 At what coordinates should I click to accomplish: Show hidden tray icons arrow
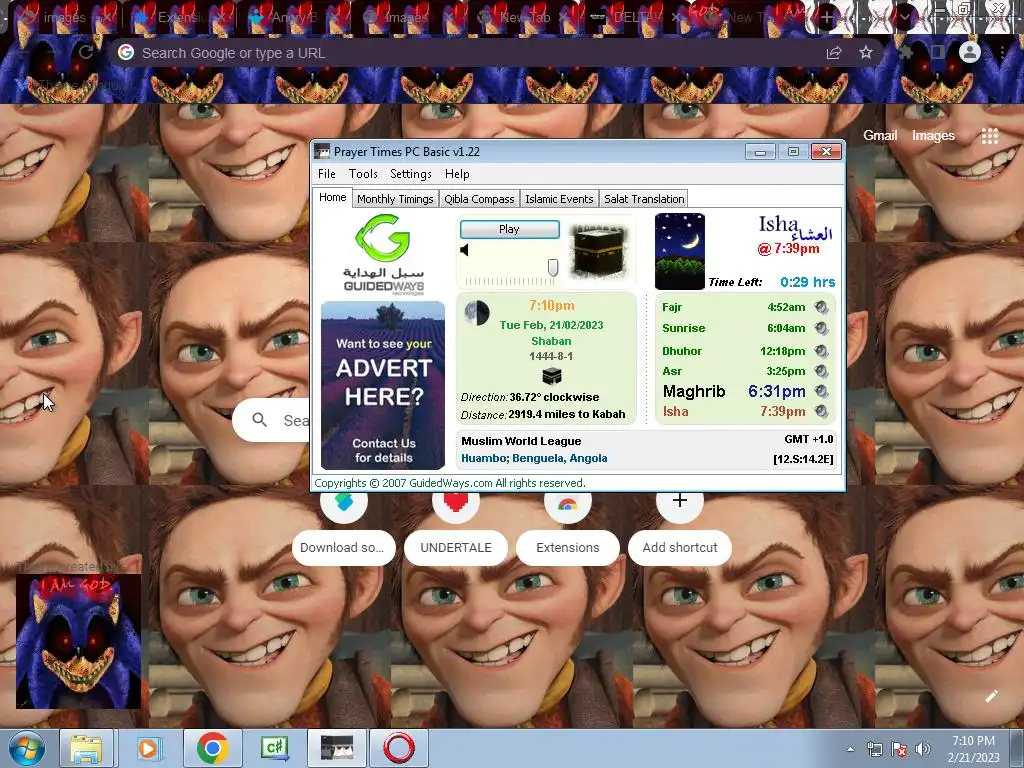[850, 749]
